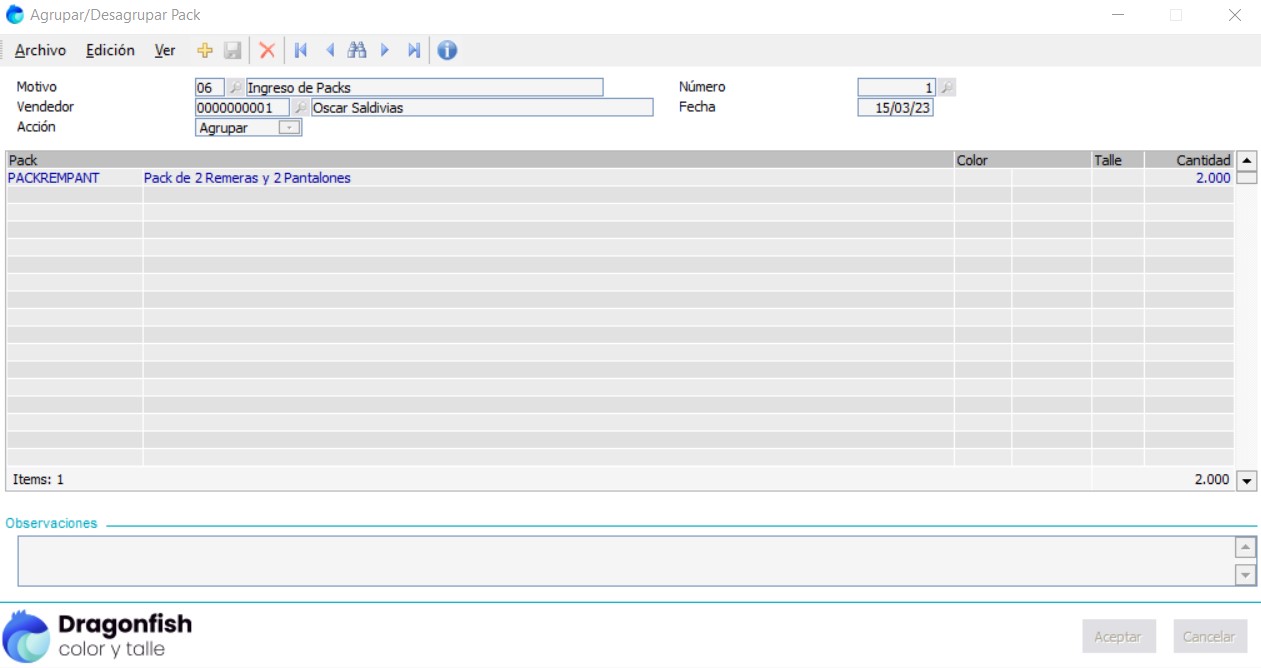This screenshot has height=668, width=1261.
Task: Open the Motivo lookup magnifier
Action: click(x=235, y=88)
